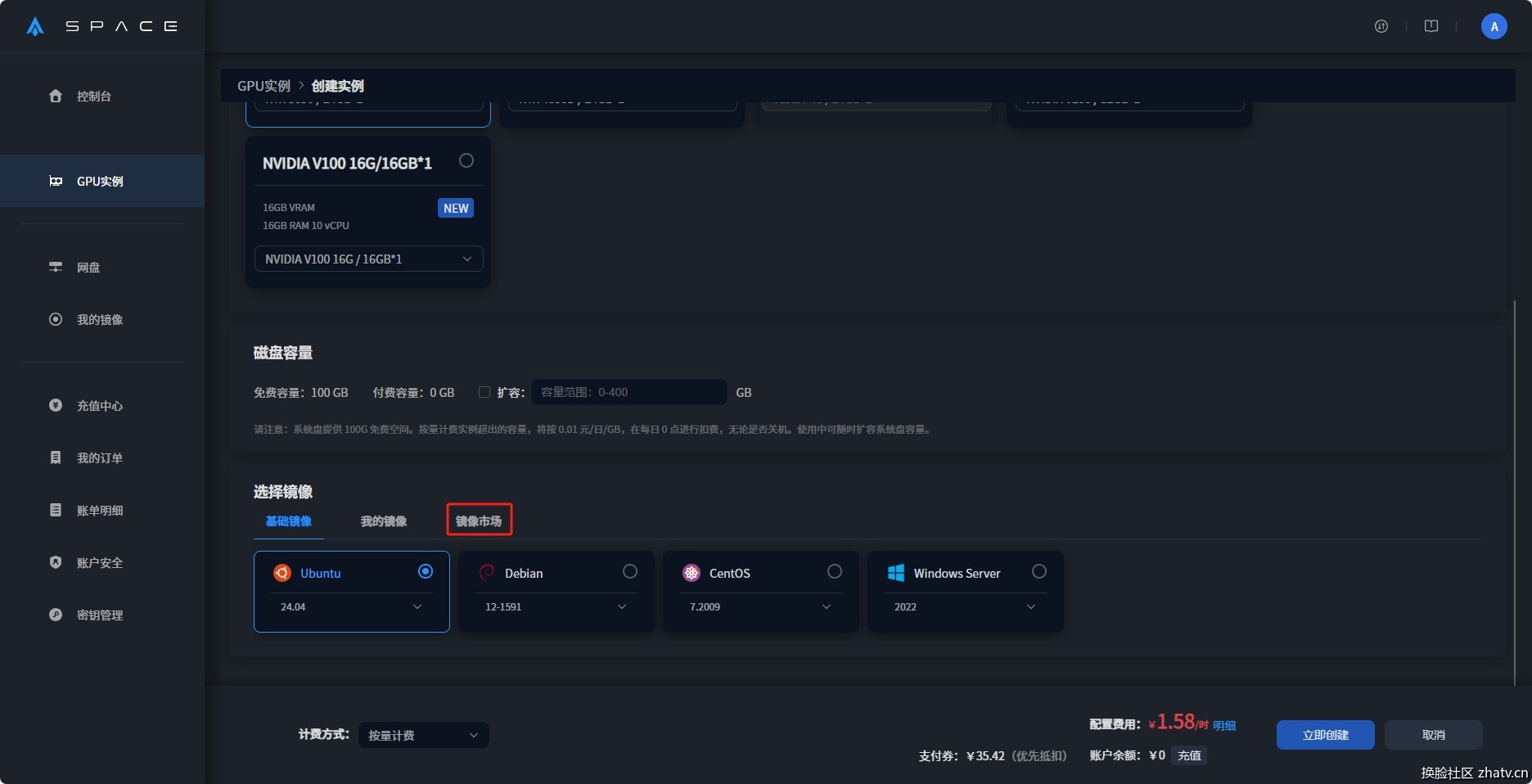Viewport: 1532px width, 784px height.
Task: Click the CentOS logo icon
Action: tap(692, 573)
